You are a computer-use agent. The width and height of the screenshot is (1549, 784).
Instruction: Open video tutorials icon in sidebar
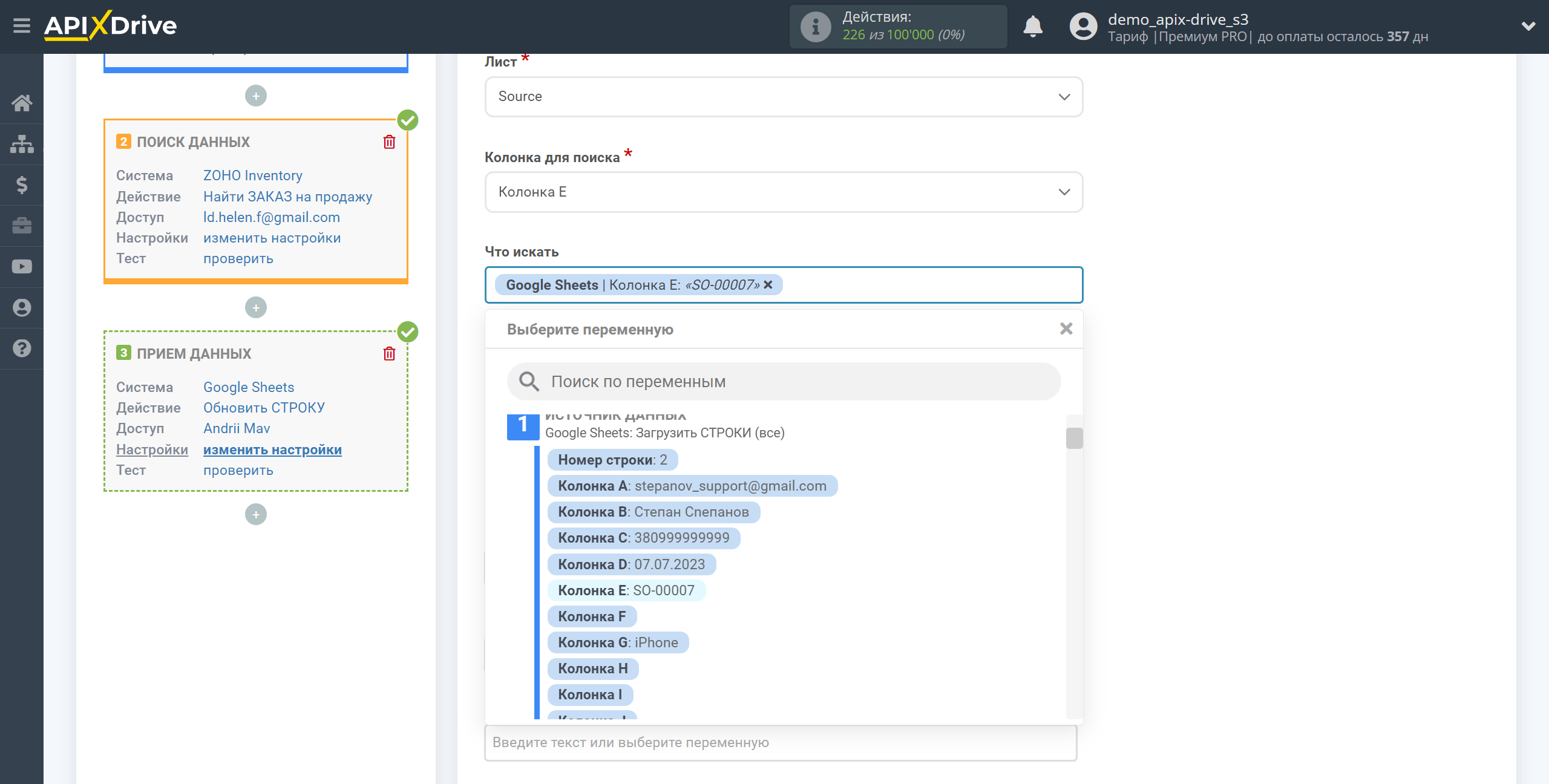point(22,267)
